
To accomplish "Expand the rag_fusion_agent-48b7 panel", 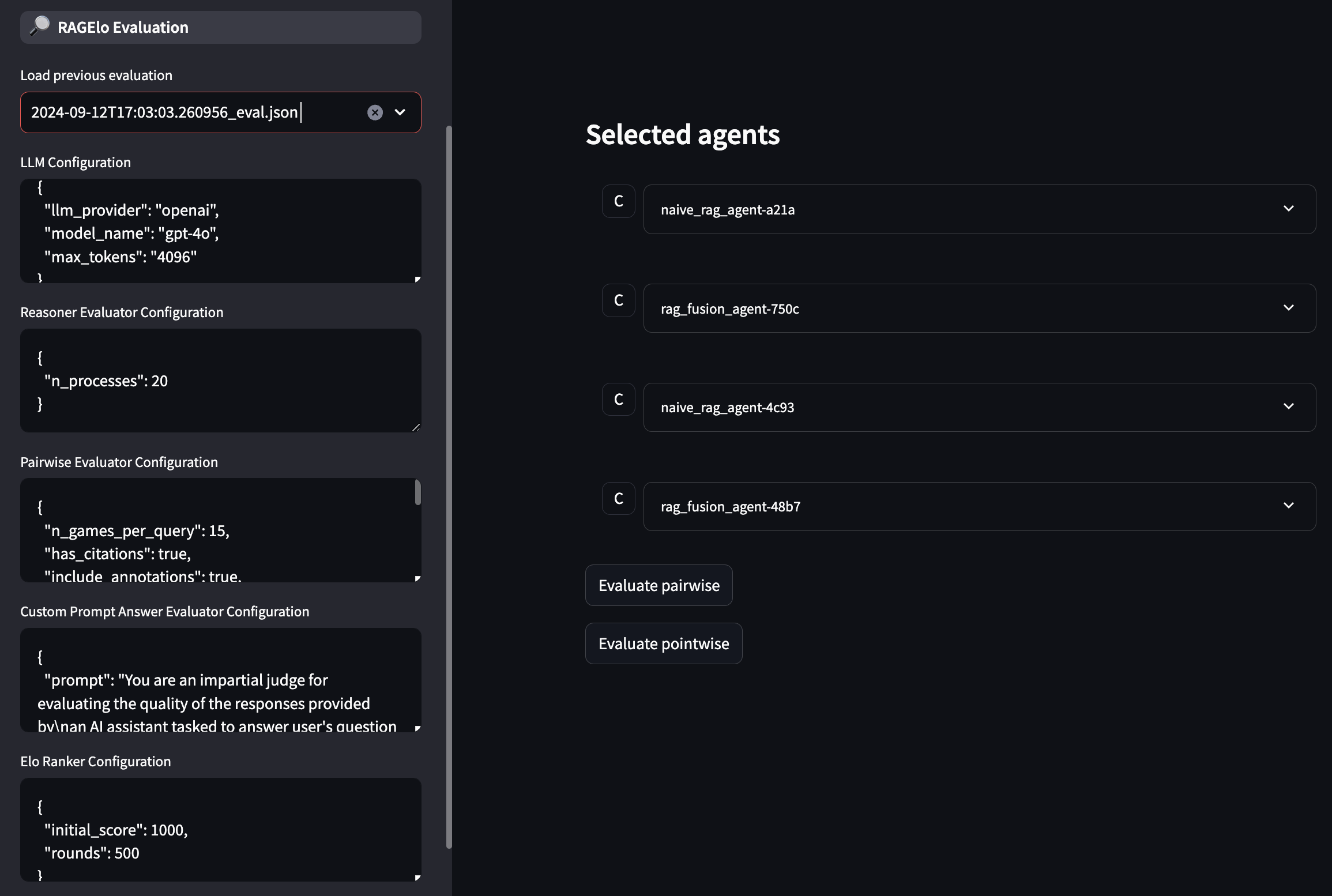I will pos(980,507).
